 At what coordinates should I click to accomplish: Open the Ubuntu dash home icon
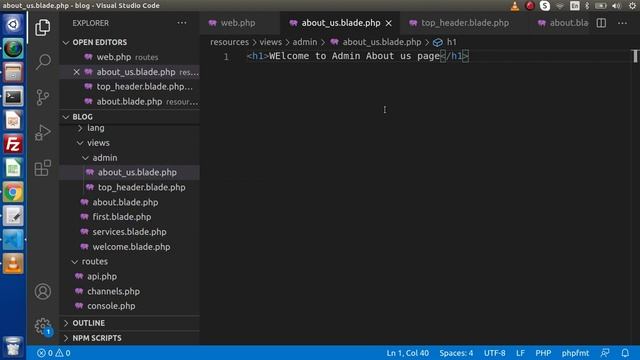(13, 24)
